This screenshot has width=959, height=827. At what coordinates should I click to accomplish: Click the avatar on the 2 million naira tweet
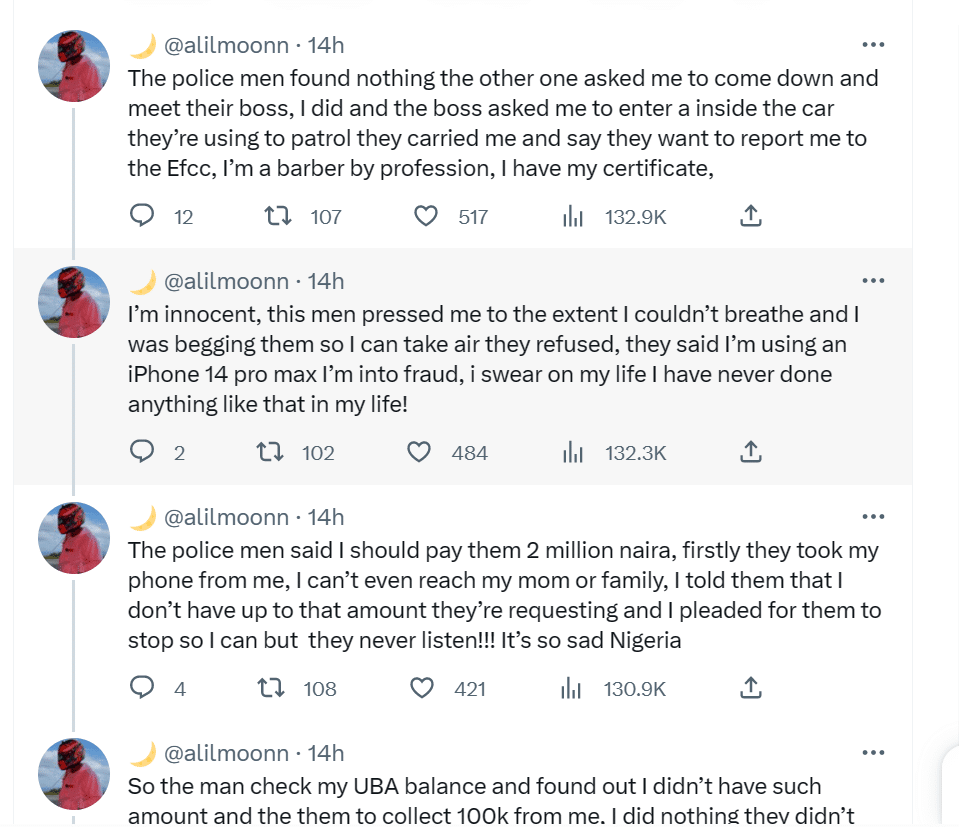[x=73, y=537]
